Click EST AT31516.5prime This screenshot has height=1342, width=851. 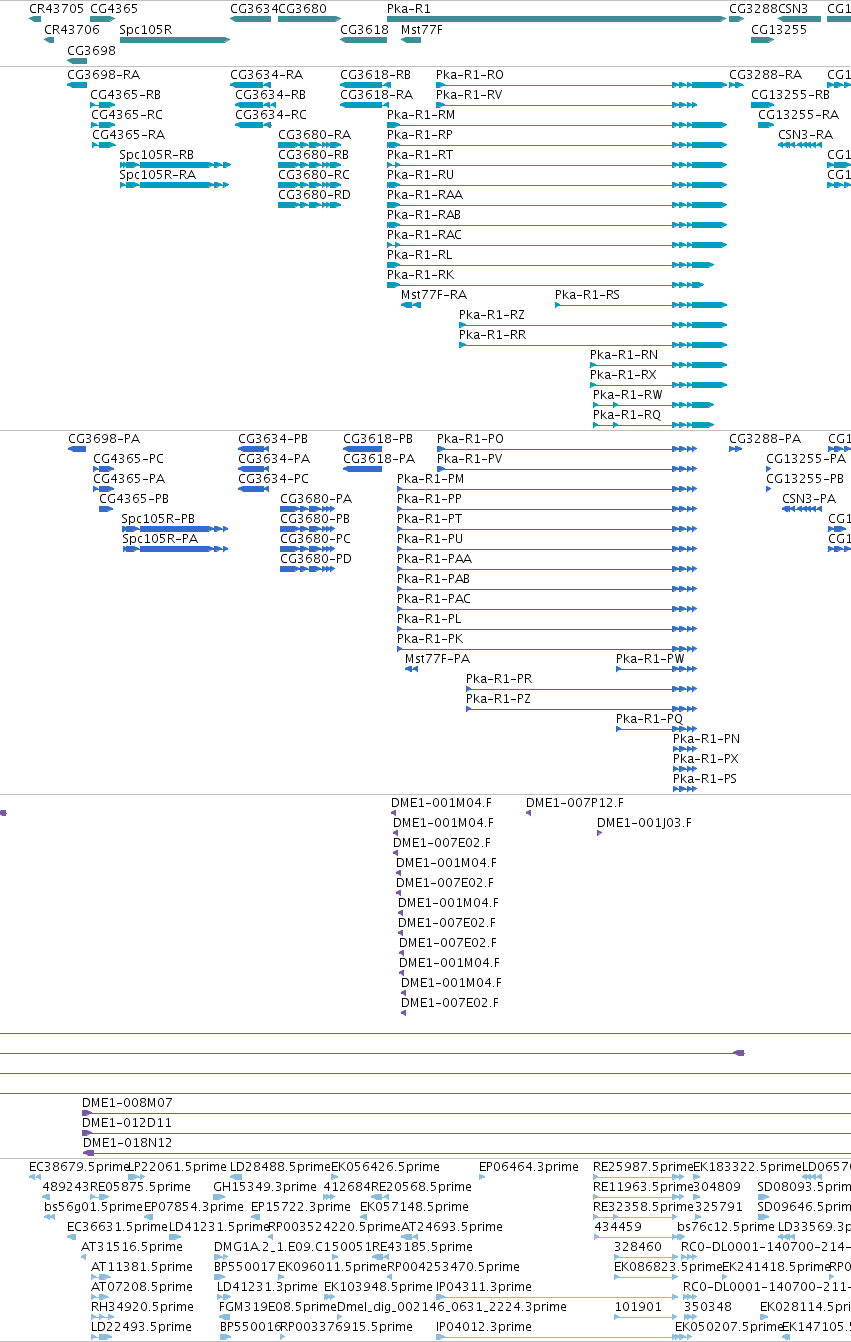[132, 1246]
